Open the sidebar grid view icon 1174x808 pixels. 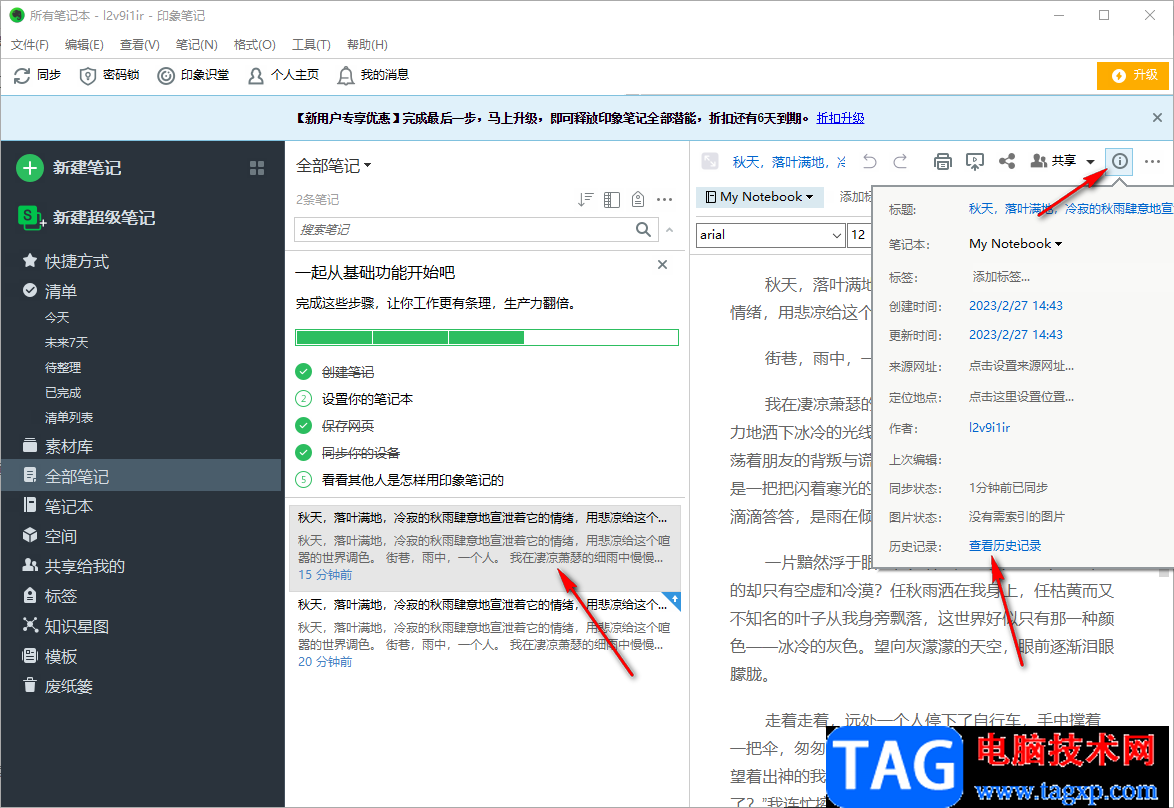click(x=257, y=168)
